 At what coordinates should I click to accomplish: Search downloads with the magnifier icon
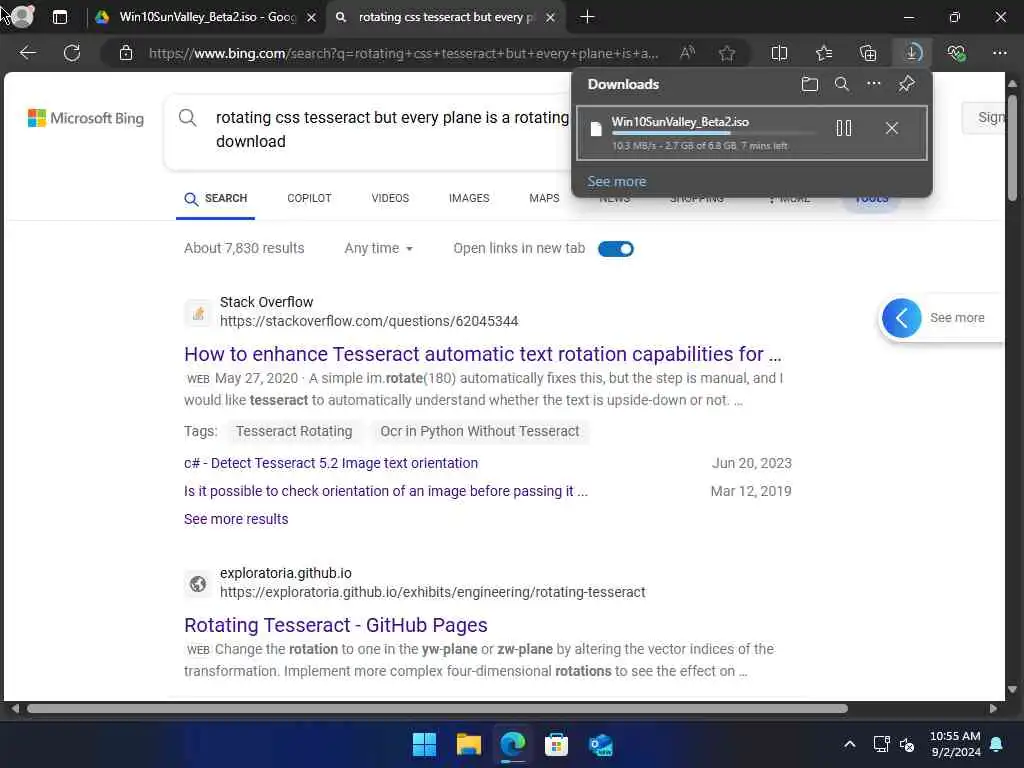point(842,84)
